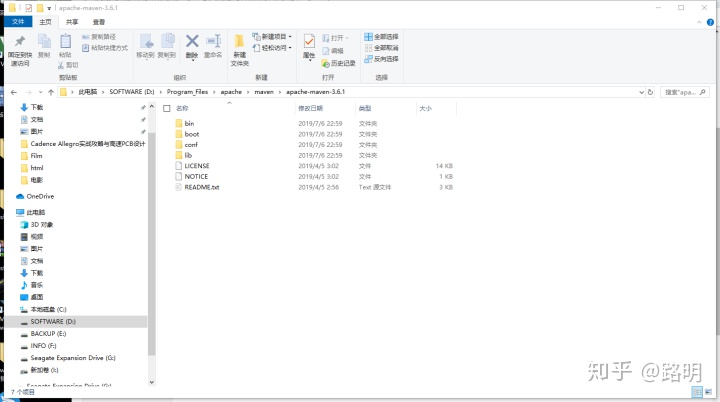Open the blue help question mark

[x=710, y=22]
